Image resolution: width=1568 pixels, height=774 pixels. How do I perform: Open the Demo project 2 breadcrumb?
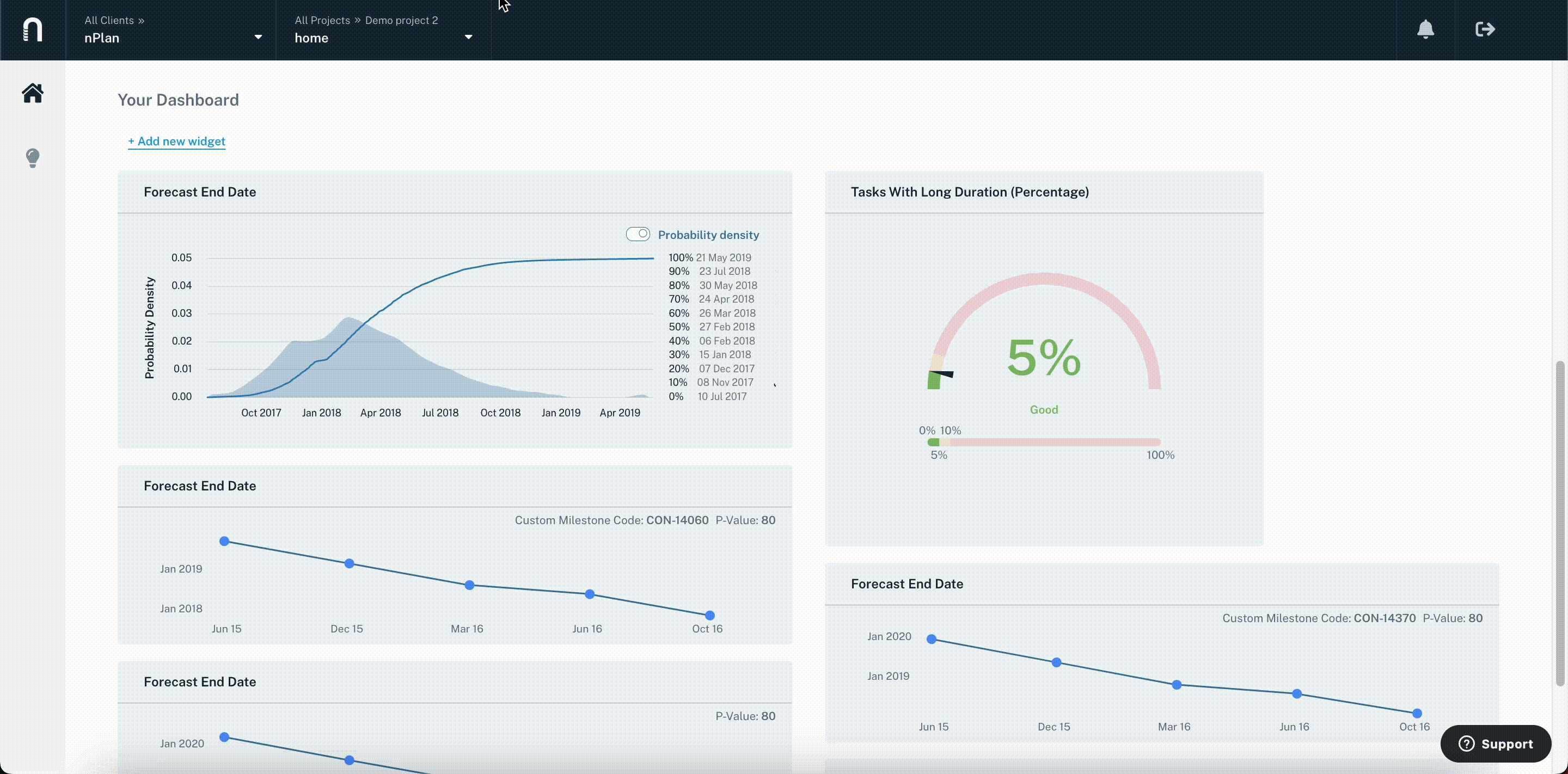[x=401, y=20]
